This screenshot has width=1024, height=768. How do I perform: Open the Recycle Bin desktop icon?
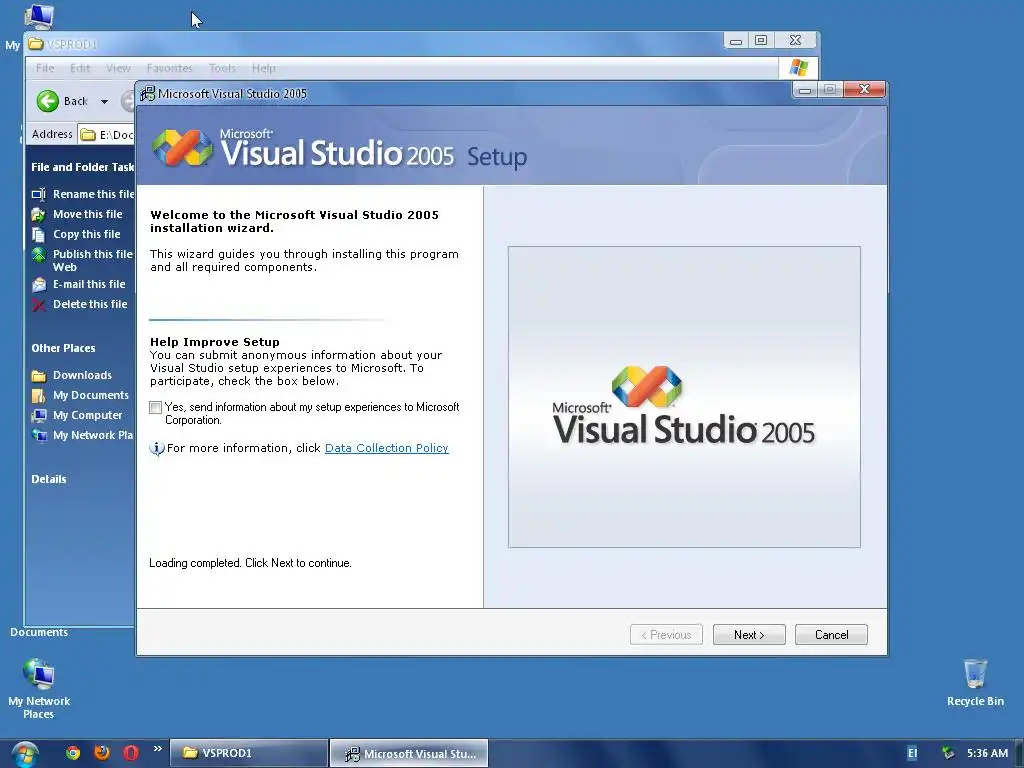pos(975,684)
